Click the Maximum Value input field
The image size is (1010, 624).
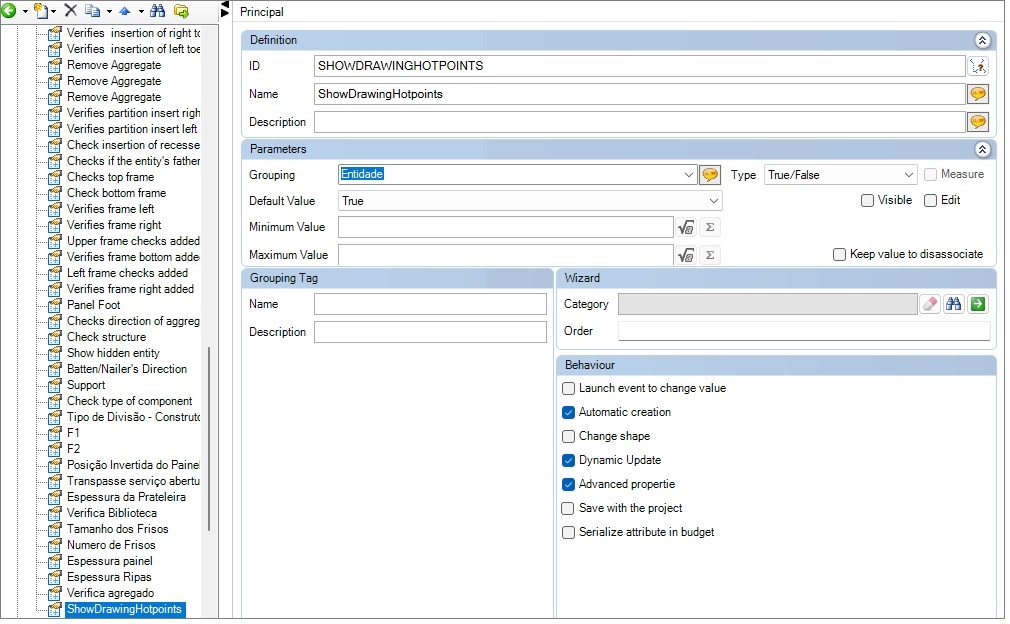(x=506, y=255)
